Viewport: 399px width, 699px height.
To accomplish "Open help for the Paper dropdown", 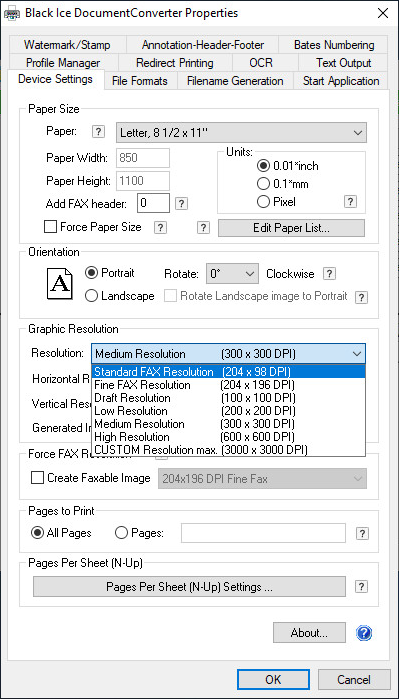I will (x=98, y=132).
